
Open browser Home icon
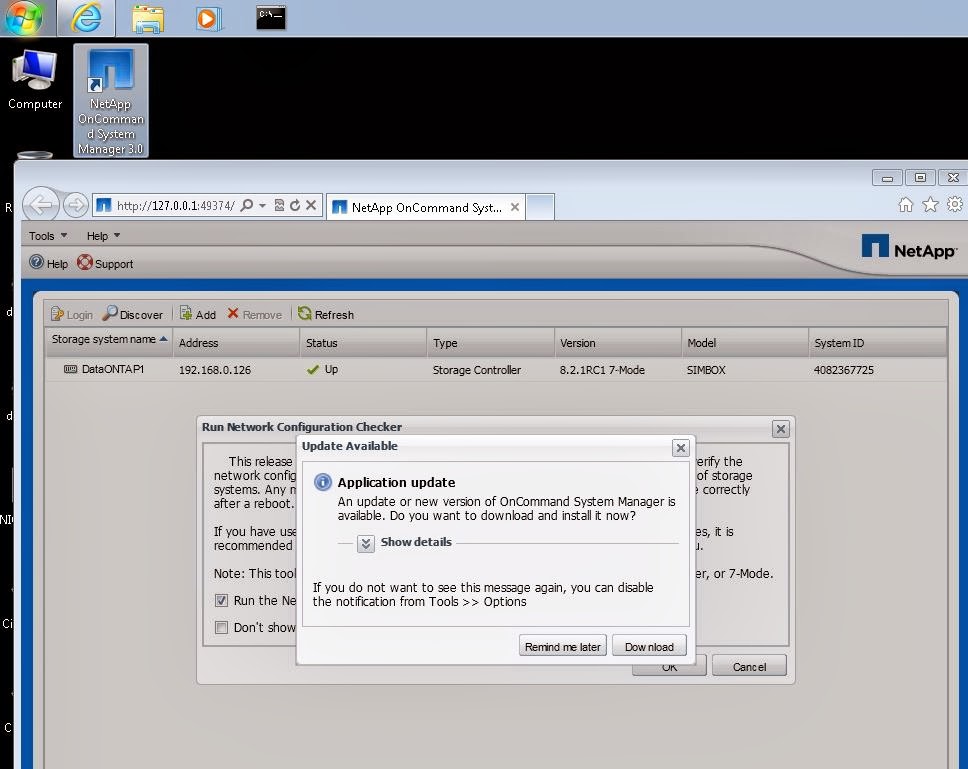pos(906,204)
